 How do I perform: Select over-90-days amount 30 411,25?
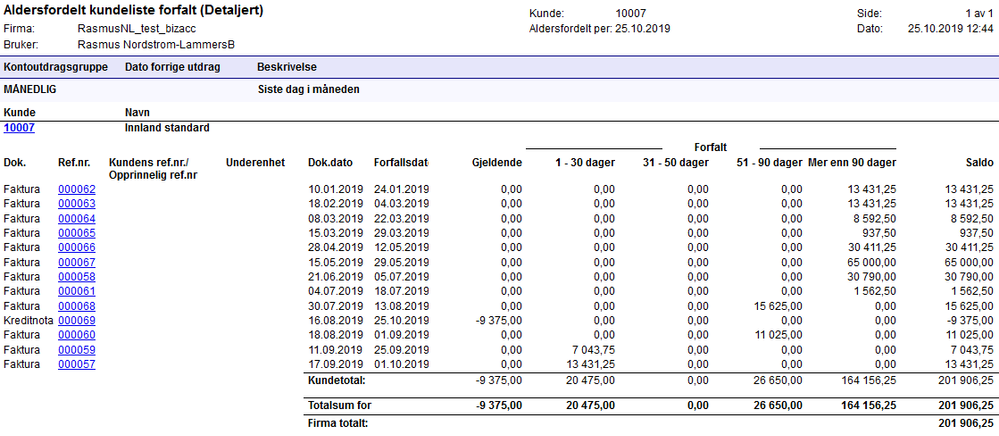(x=872, y=247)
